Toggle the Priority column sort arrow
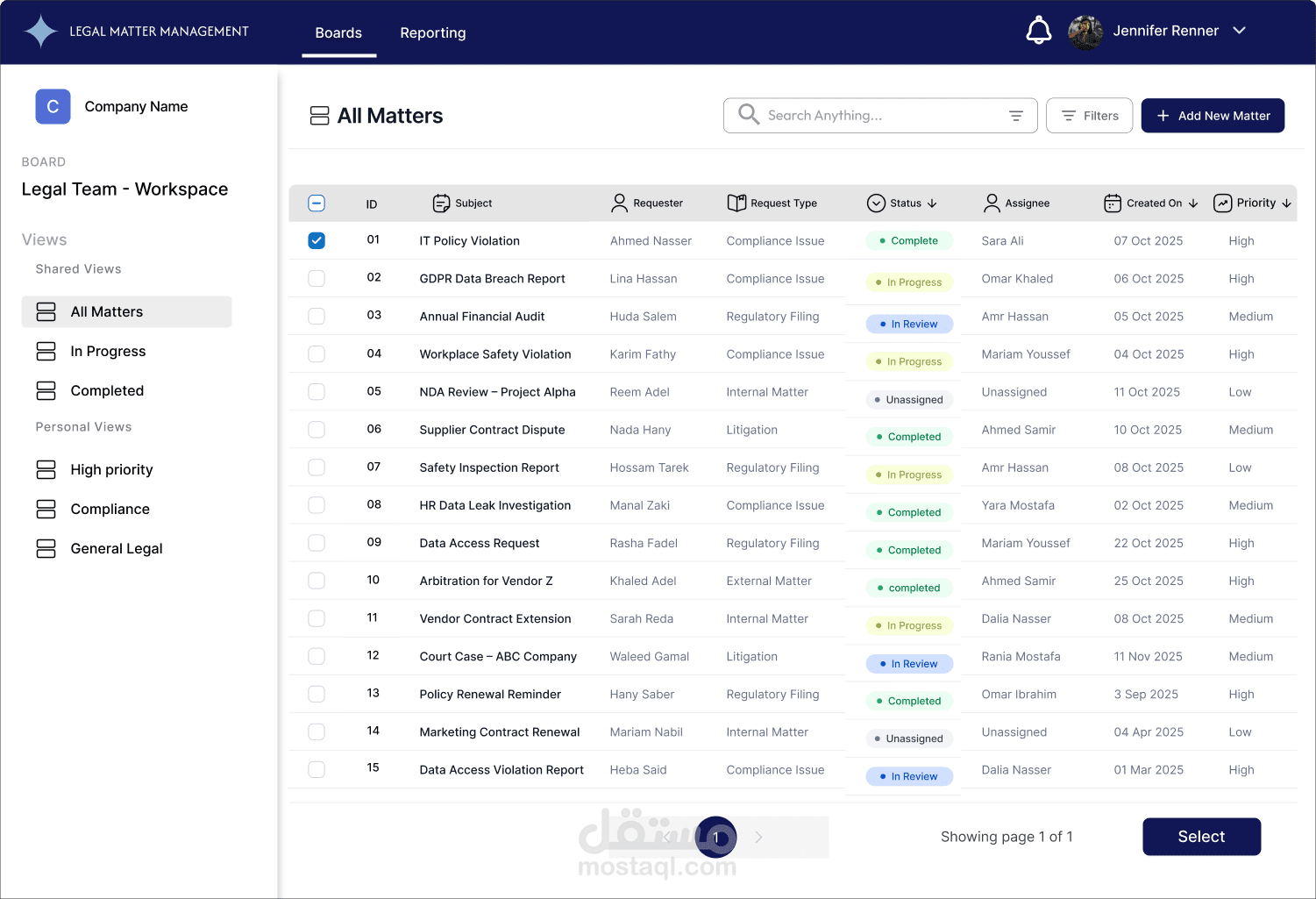The height and width of the screenshot is (899, 1316). tap(1286, 203)
